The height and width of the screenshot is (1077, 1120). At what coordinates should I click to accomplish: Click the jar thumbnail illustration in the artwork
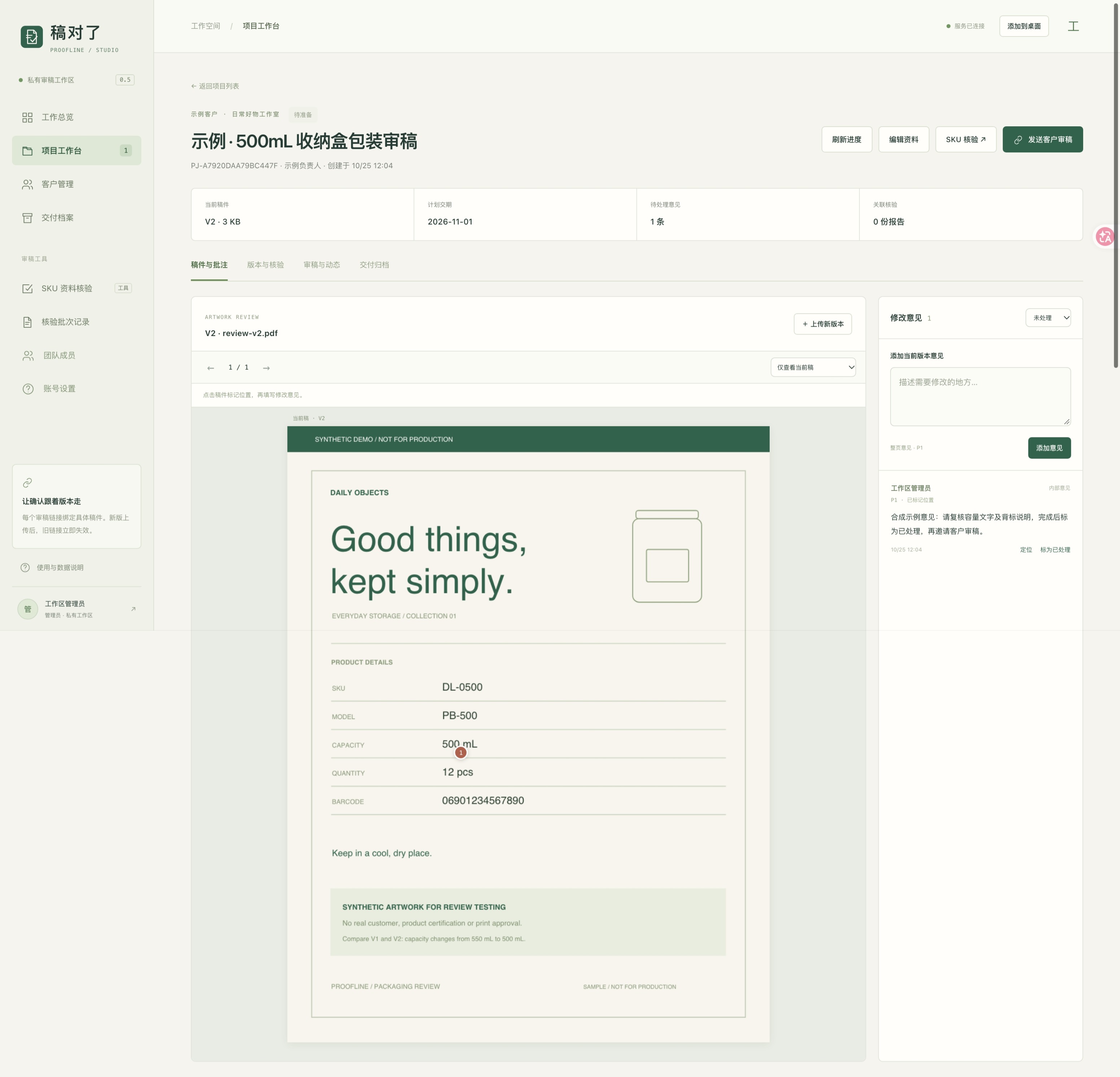click(x=667, y=556)
